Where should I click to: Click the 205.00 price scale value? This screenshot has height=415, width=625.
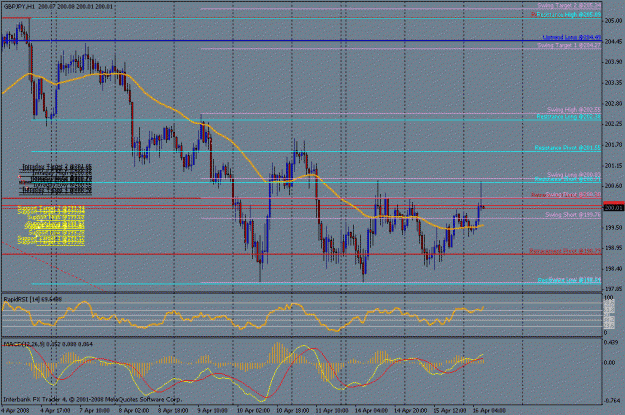click(x=613, y=21)
